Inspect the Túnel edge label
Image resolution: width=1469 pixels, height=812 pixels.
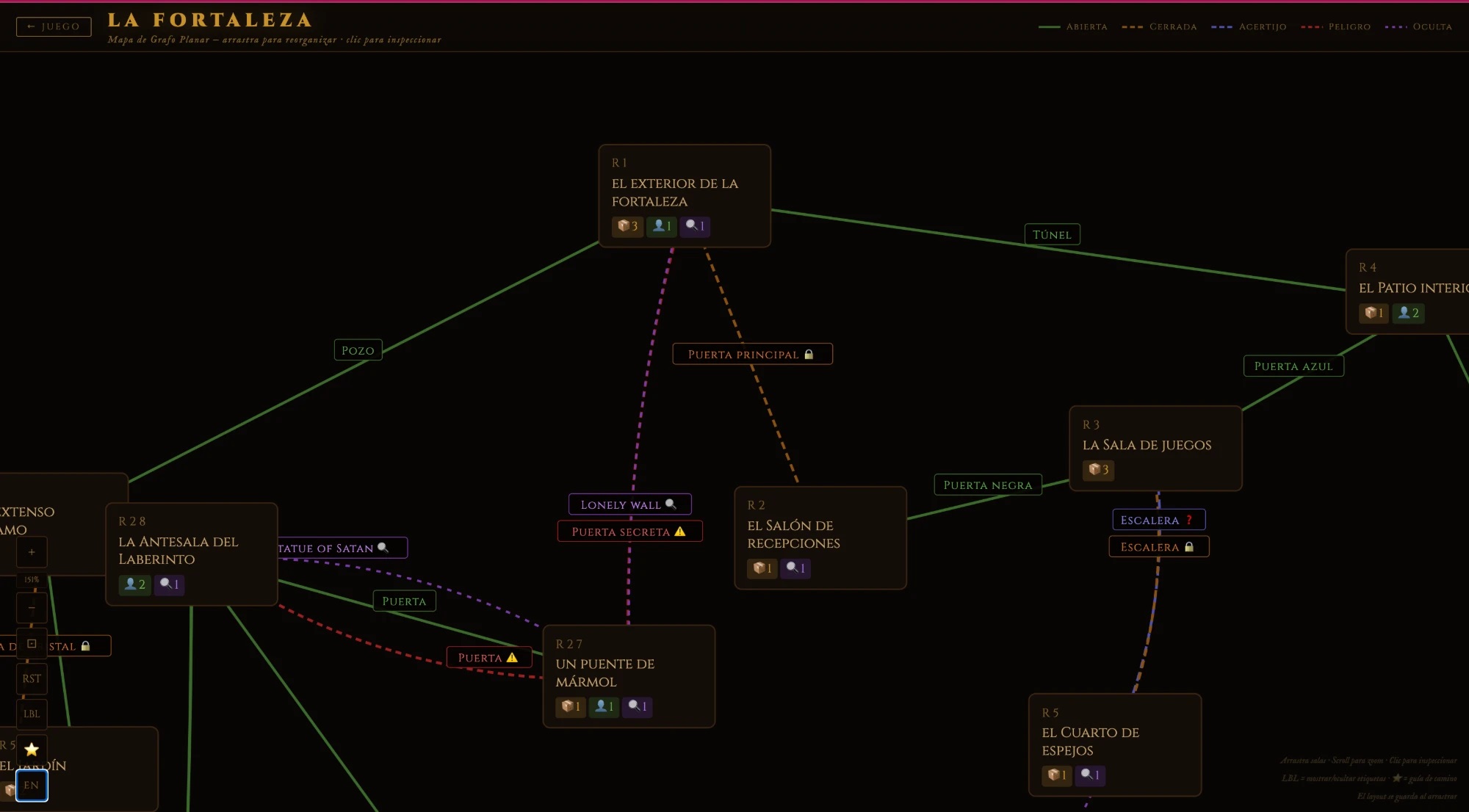click(x=1052, y=234)
